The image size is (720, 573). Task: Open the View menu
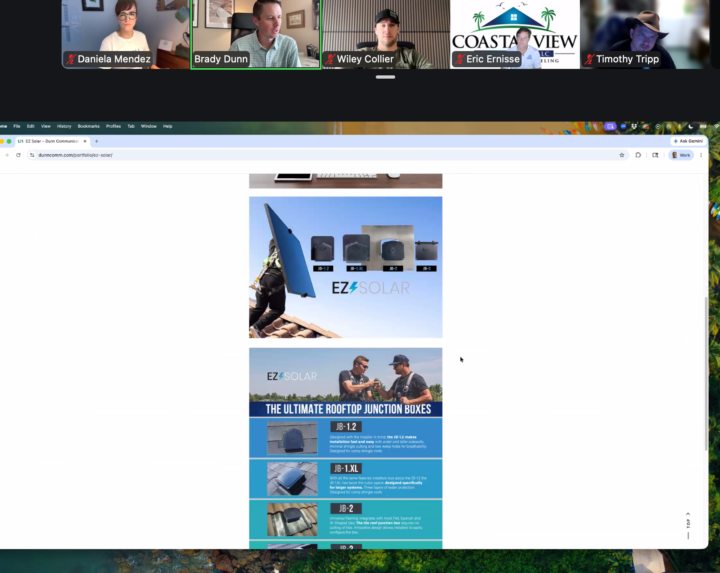(x=46, y=126)
